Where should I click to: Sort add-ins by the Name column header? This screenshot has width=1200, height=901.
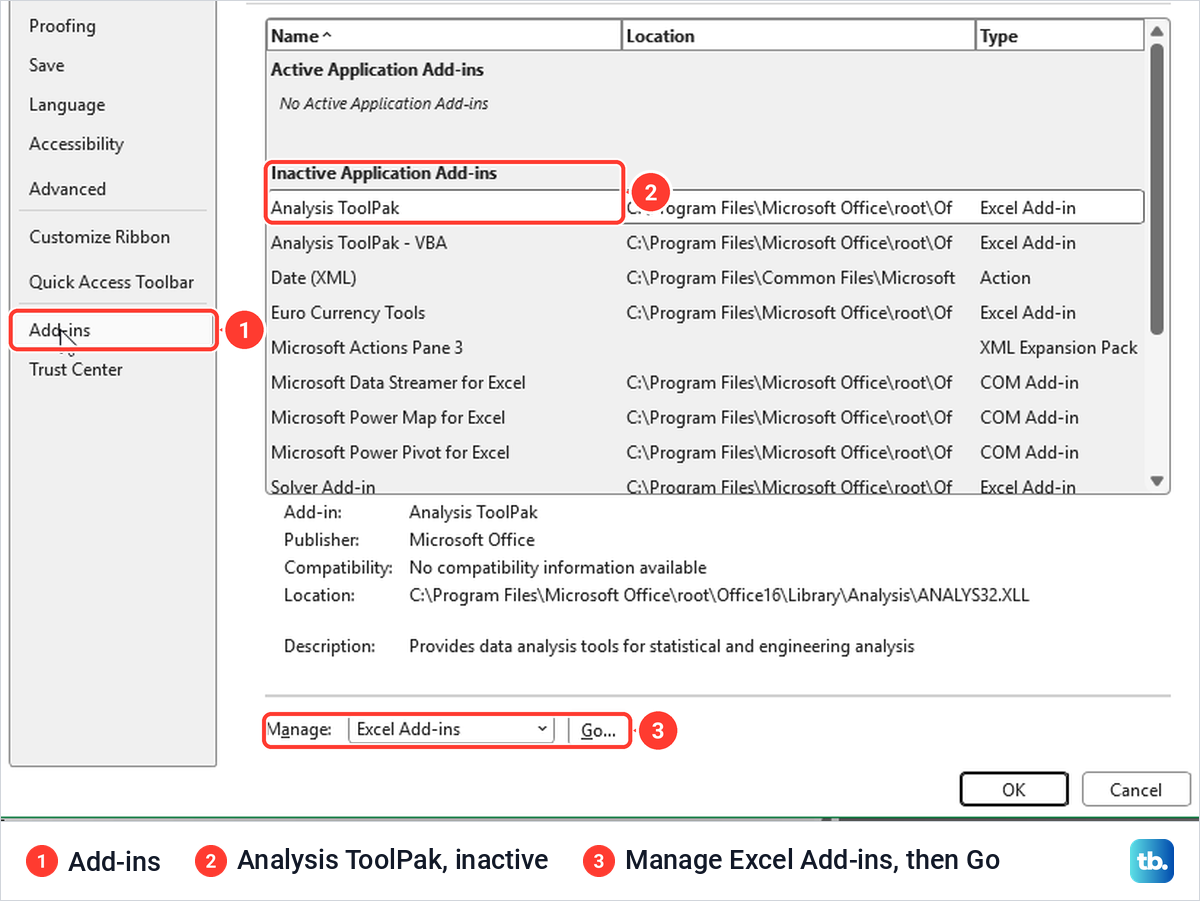pyautogui.click(x=443, y=36)
